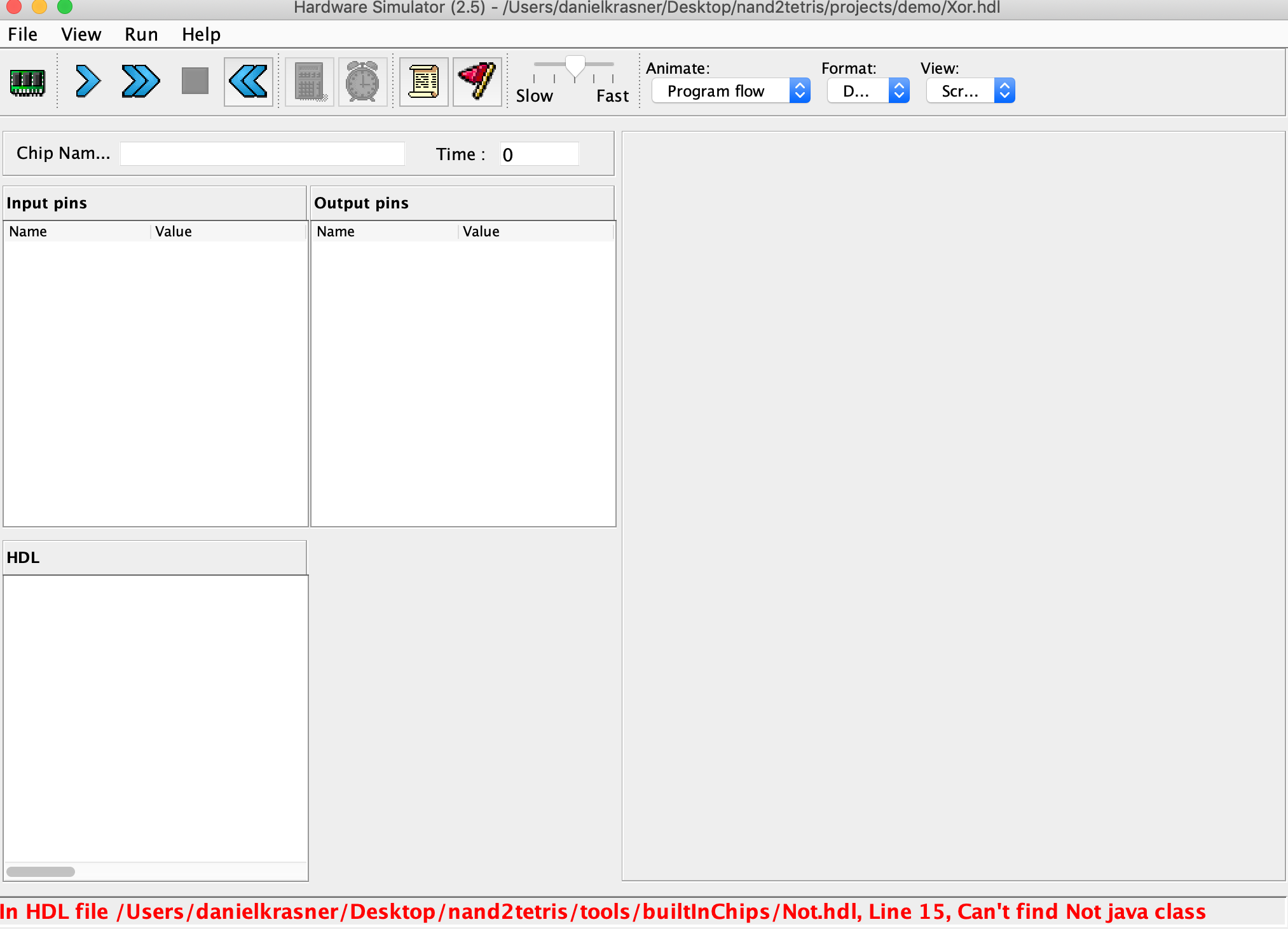Click the speed slider thumb
Image resolution: width=1288 pixels, height=929 pixels.
tap(575, 66)
